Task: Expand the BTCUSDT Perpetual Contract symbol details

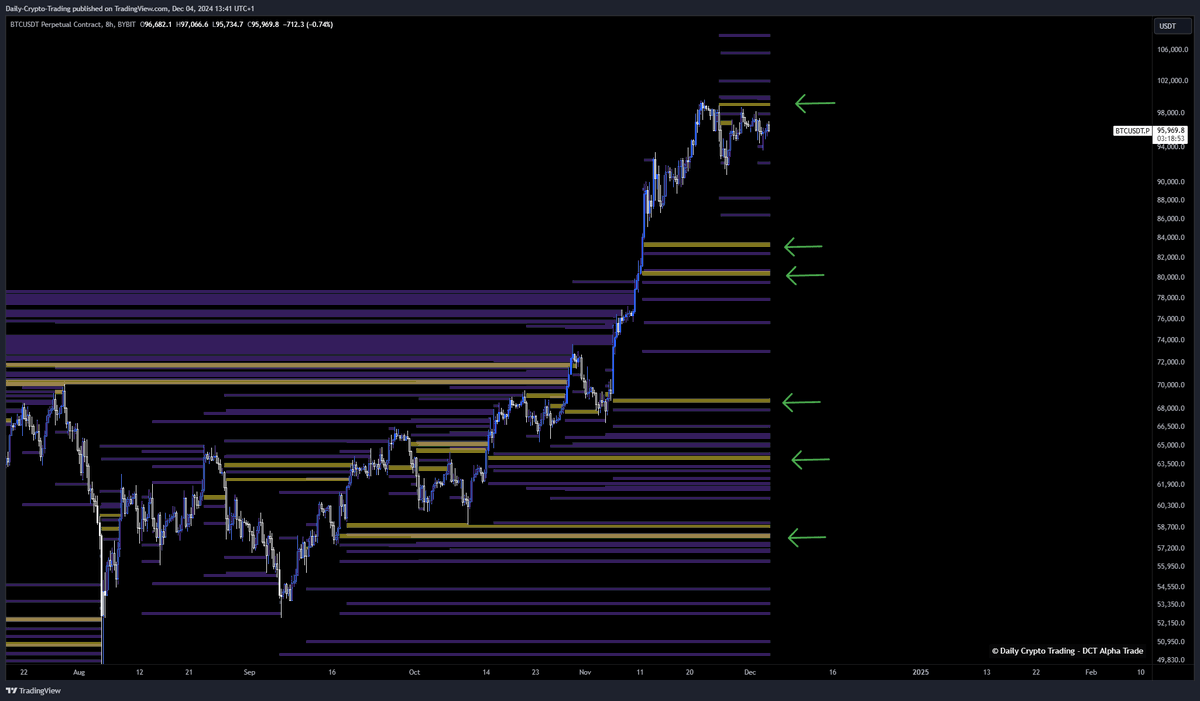Action: point(55,24)
